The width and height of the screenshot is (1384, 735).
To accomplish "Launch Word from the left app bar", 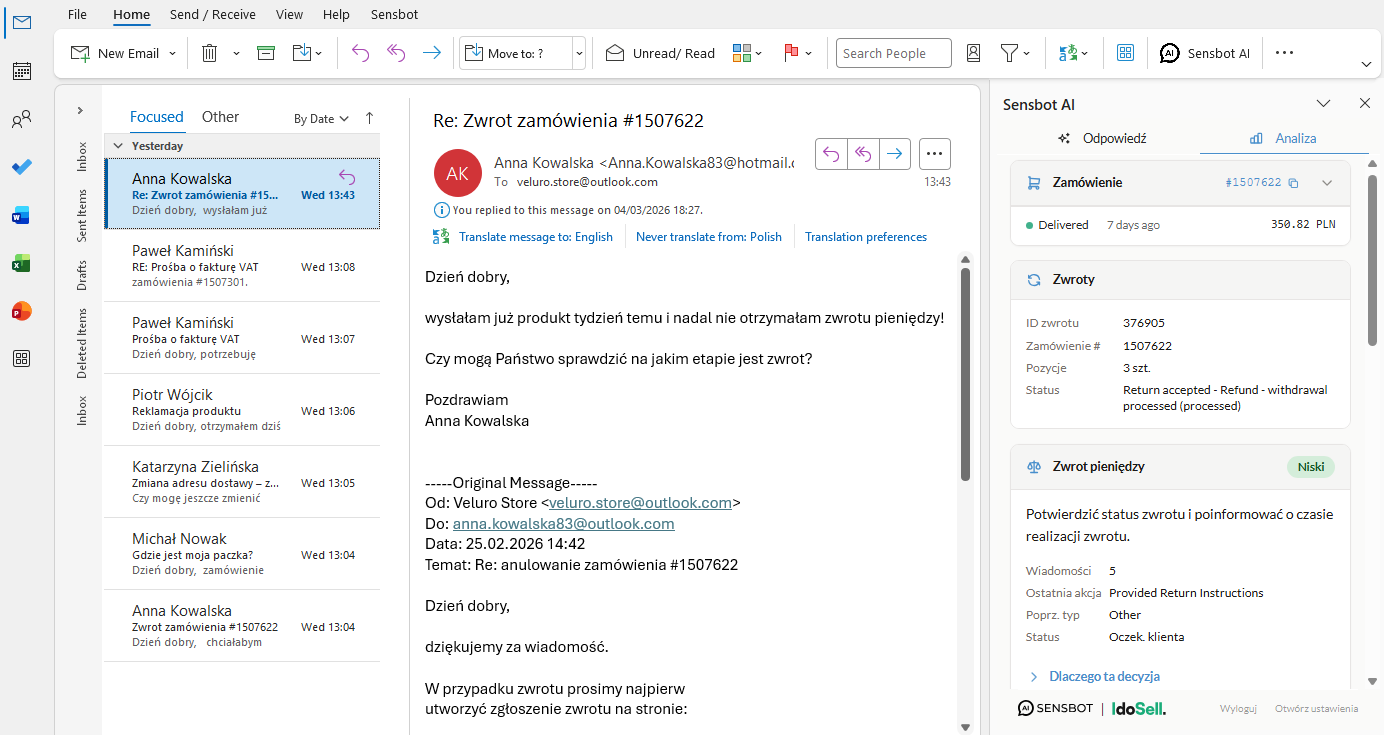I will (x=21, y=215).
